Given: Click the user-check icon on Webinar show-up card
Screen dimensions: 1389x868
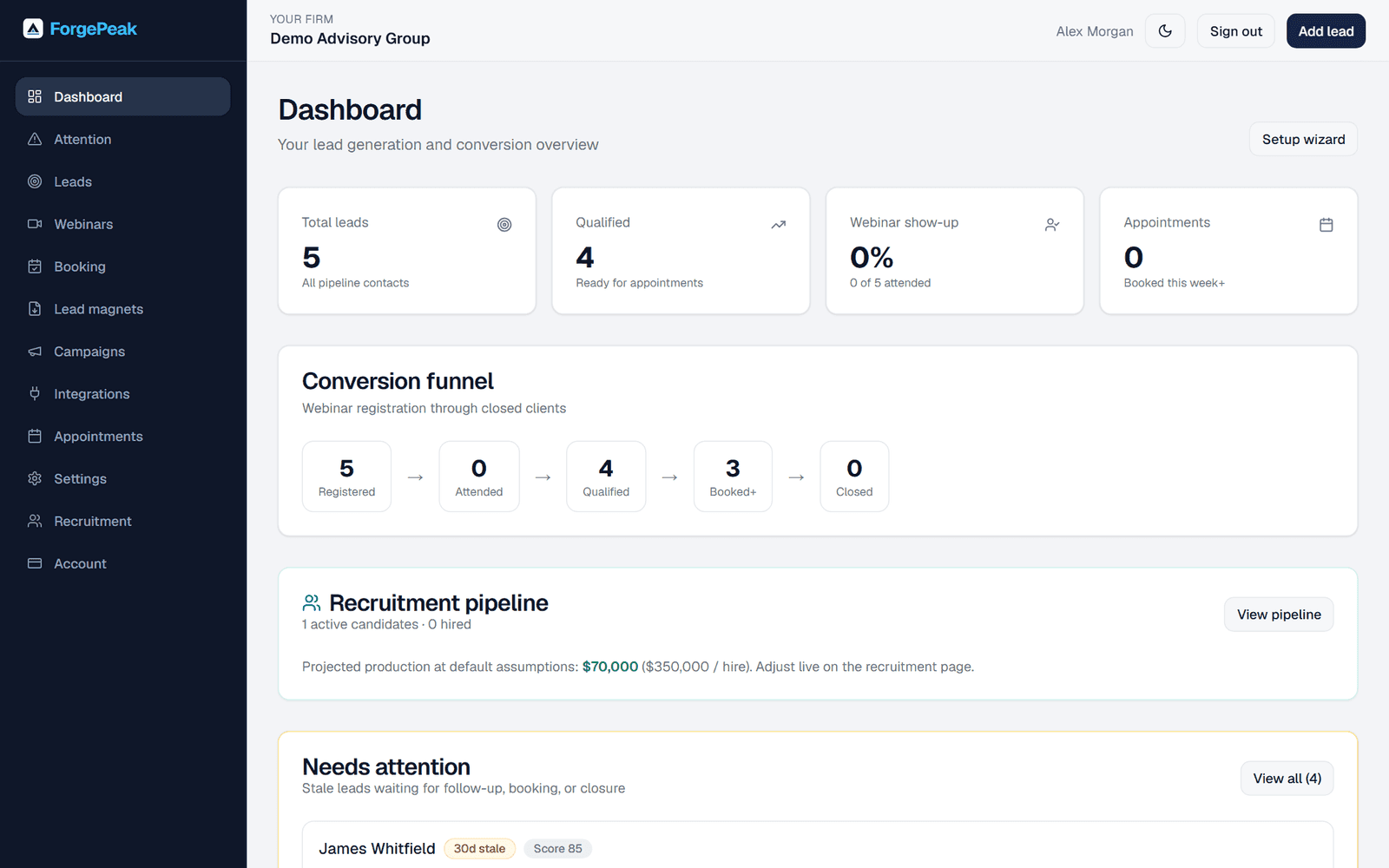Looking at the screenshot, I should point(1052,225).
